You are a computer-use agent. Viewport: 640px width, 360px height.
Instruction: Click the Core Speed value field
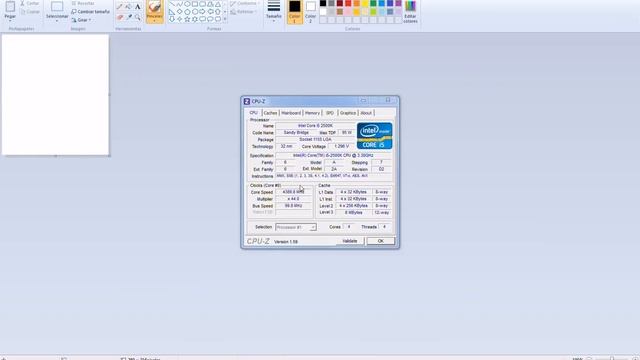[x=293, y=192]
